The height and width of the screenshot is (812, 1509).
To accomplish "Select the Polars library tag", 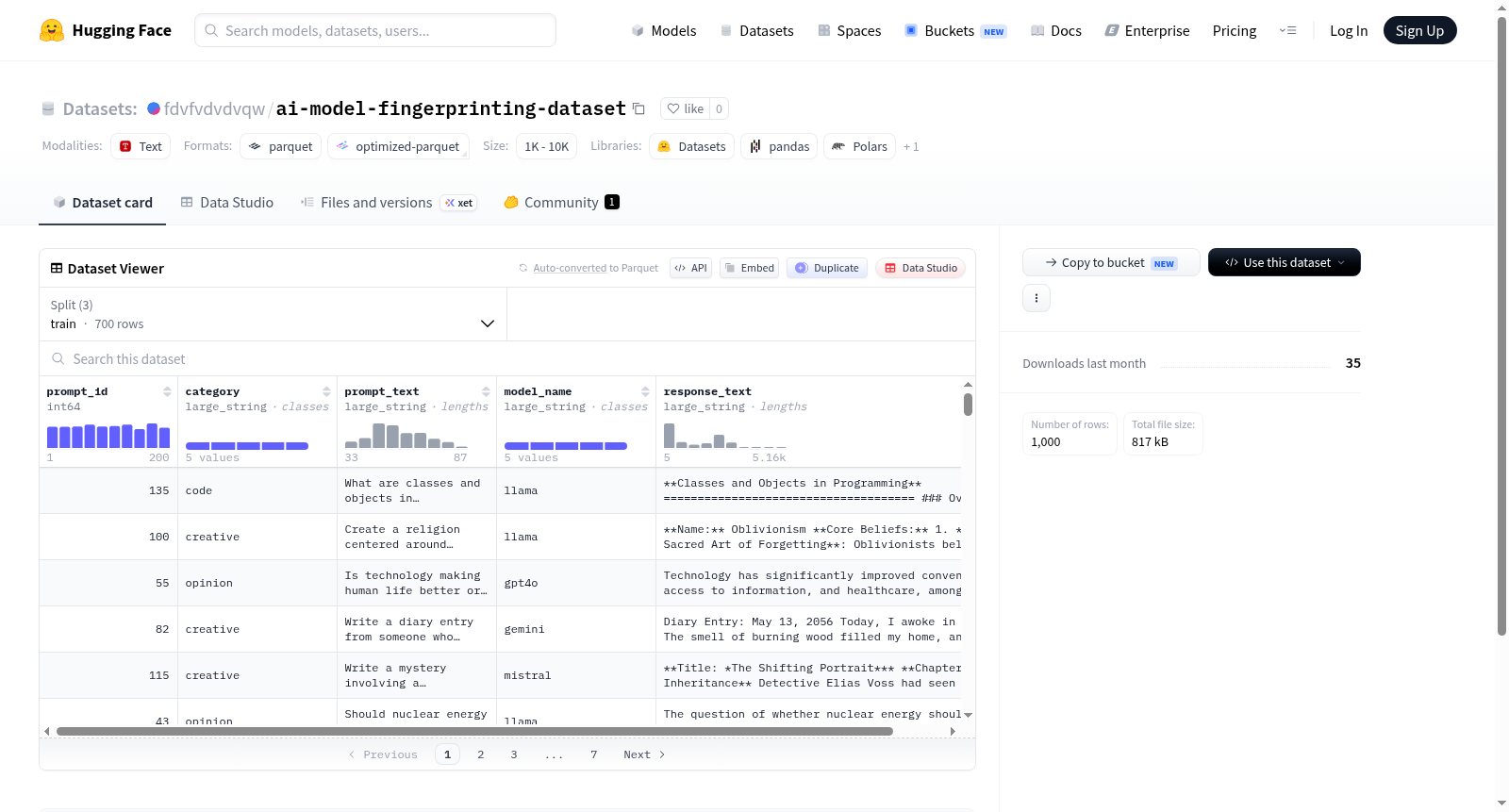I will pos(859,146).
